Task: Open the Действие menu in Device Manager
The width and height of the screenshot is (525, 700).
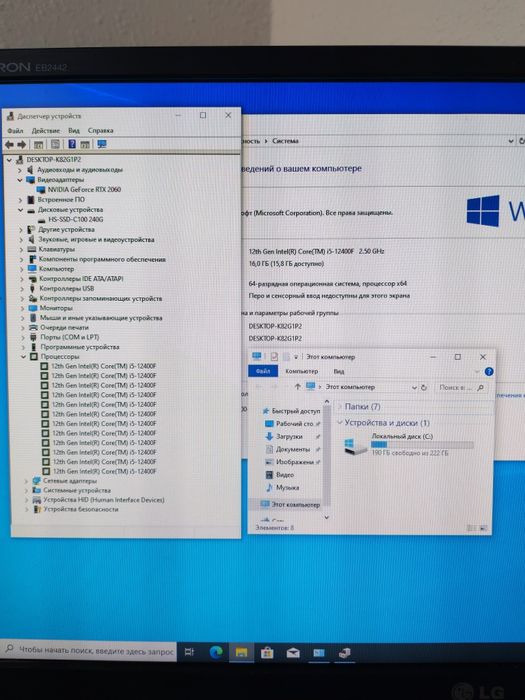Action: pyautogui.click(x=46, y=131)
